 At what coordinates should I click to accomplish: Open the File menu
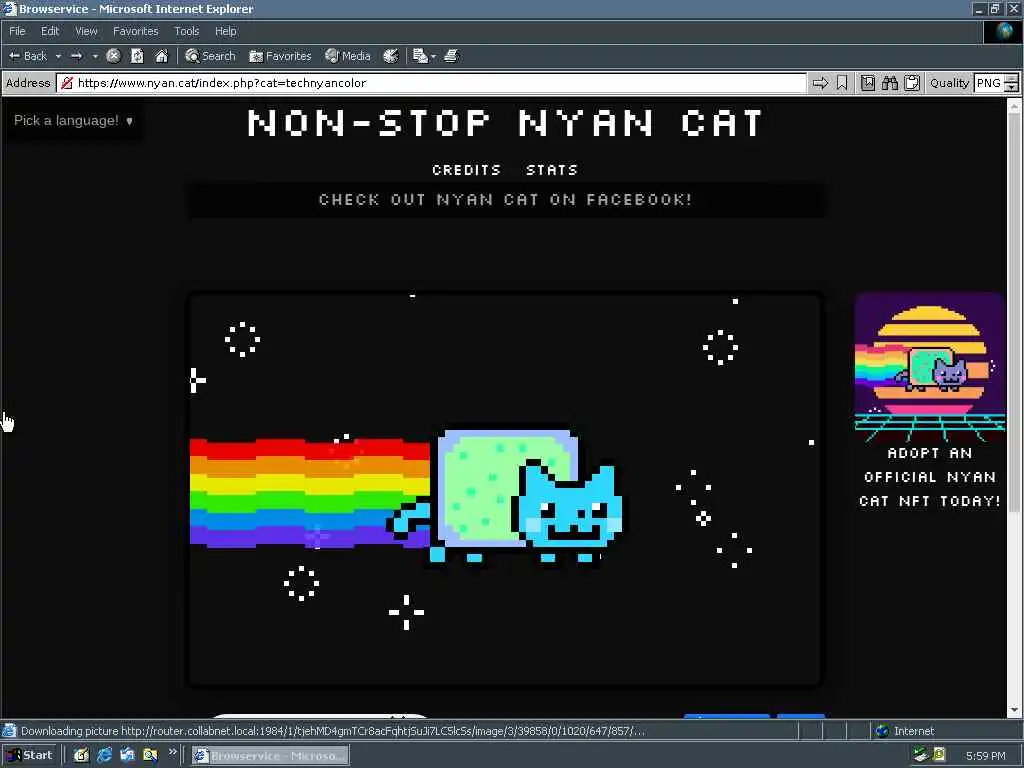17,31
